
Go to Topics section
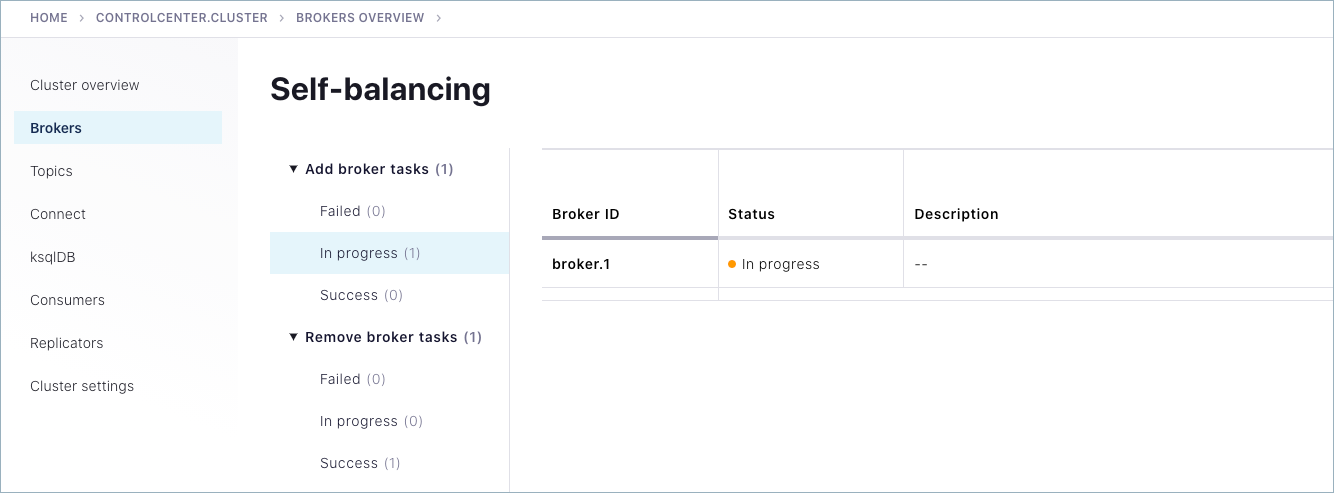click(x=51, y=171)
